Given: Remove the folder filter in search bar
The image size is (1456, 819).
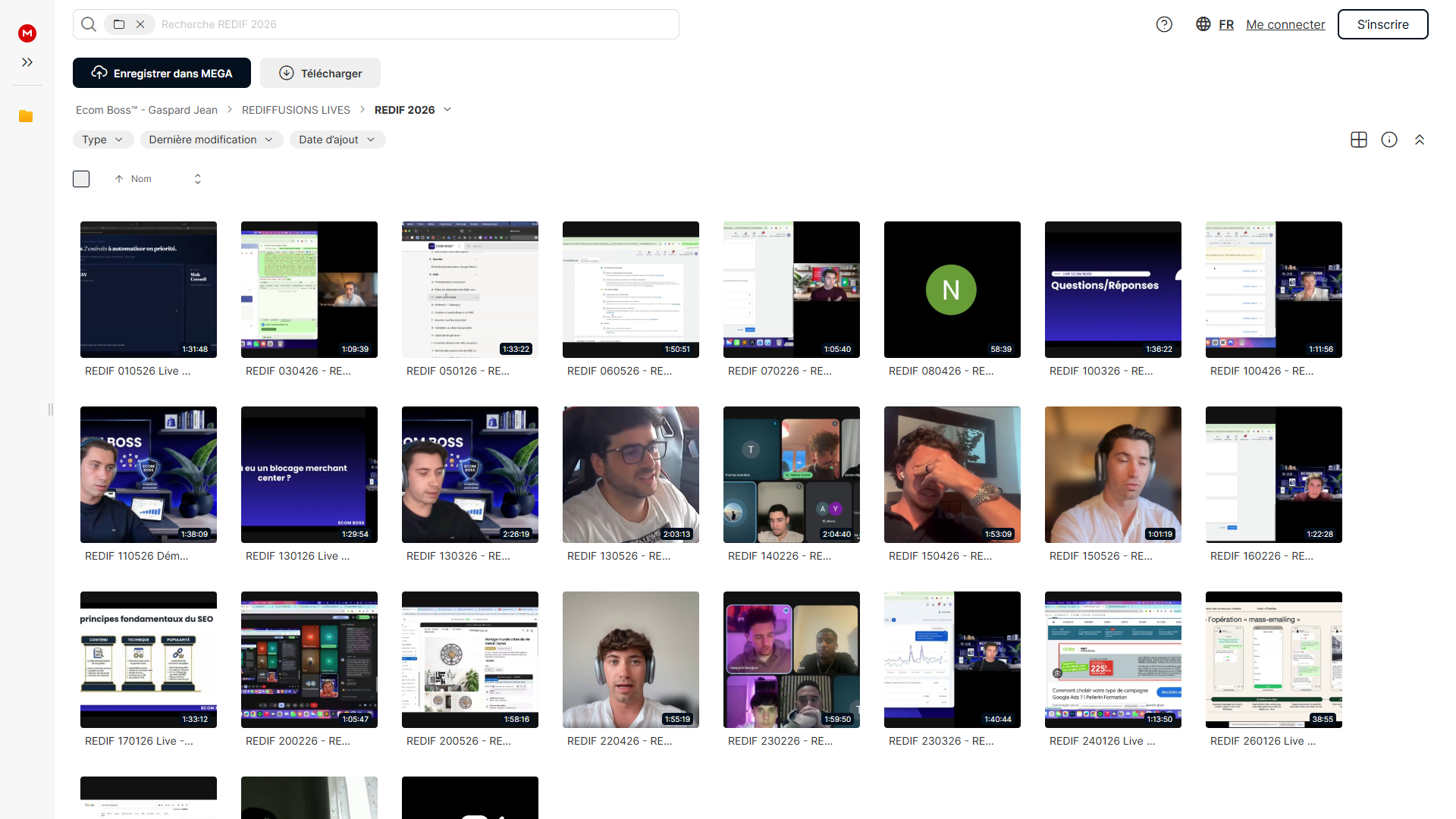Looking at the screenshot, I should tap(140, 24).
